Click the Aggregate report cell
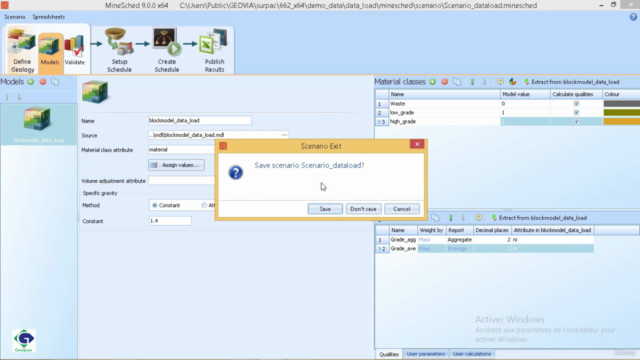Image resolution: width=640 pixels, height=360 pixels. [459, 240]
